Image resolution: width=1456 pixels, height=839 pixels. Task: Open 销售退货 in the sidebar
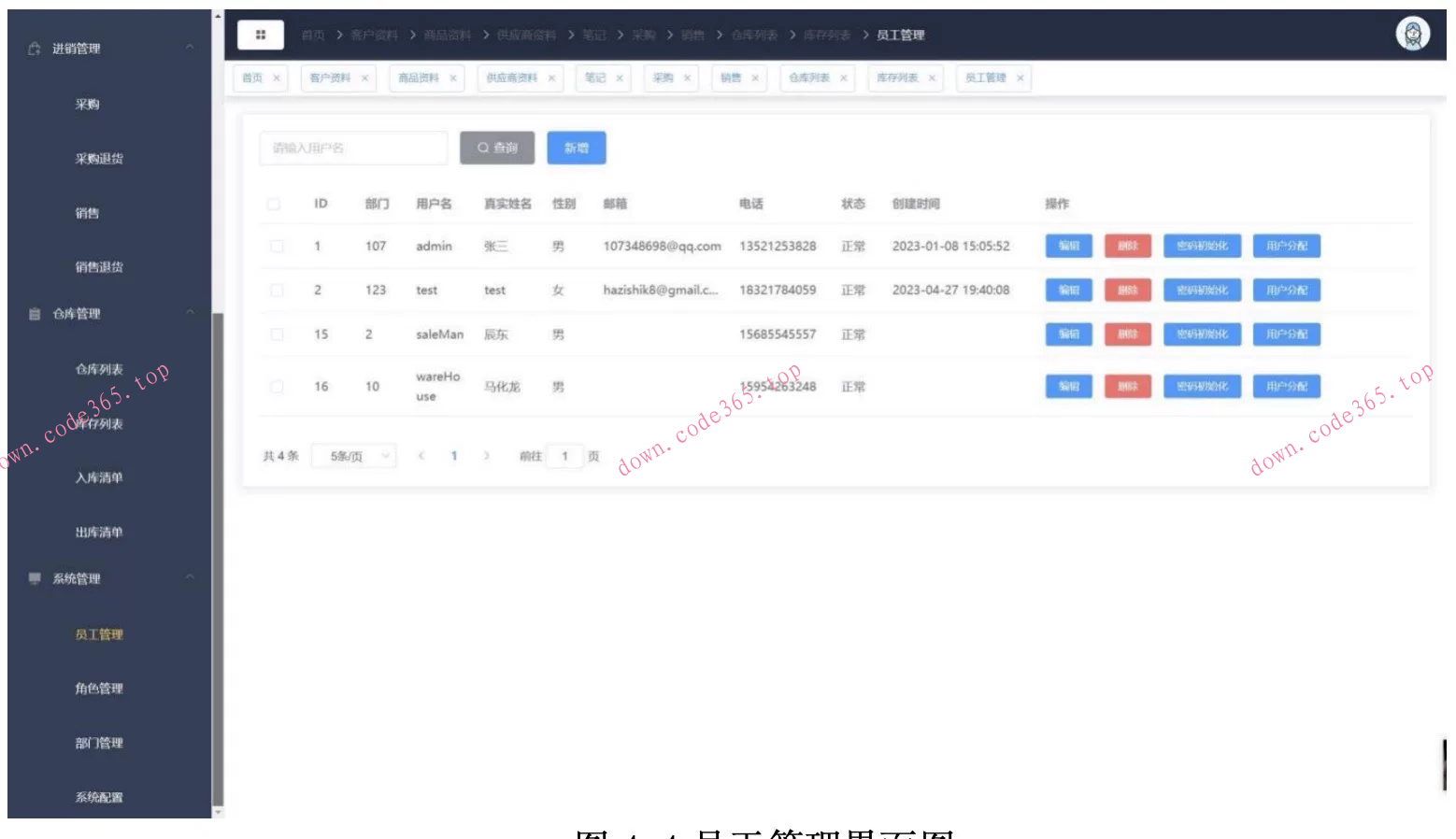pos(99,267)
